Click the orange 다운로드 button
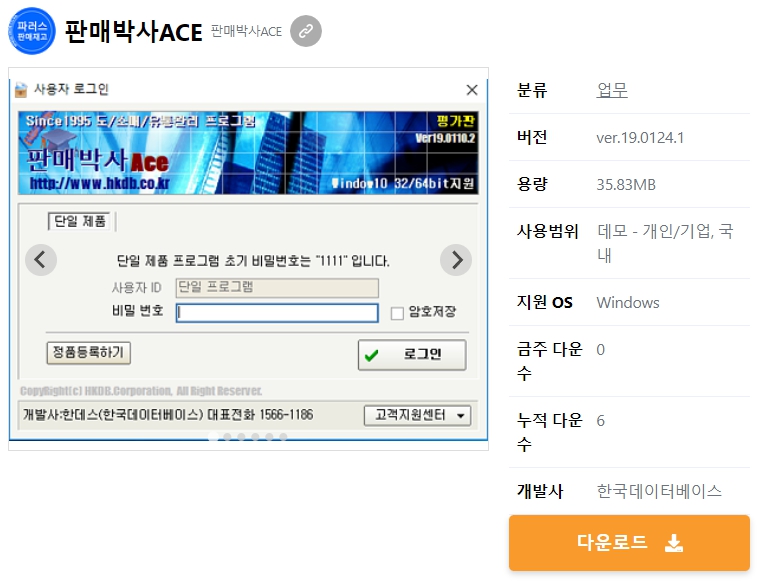The image size is (758, 582). click(x=629, y=543)
